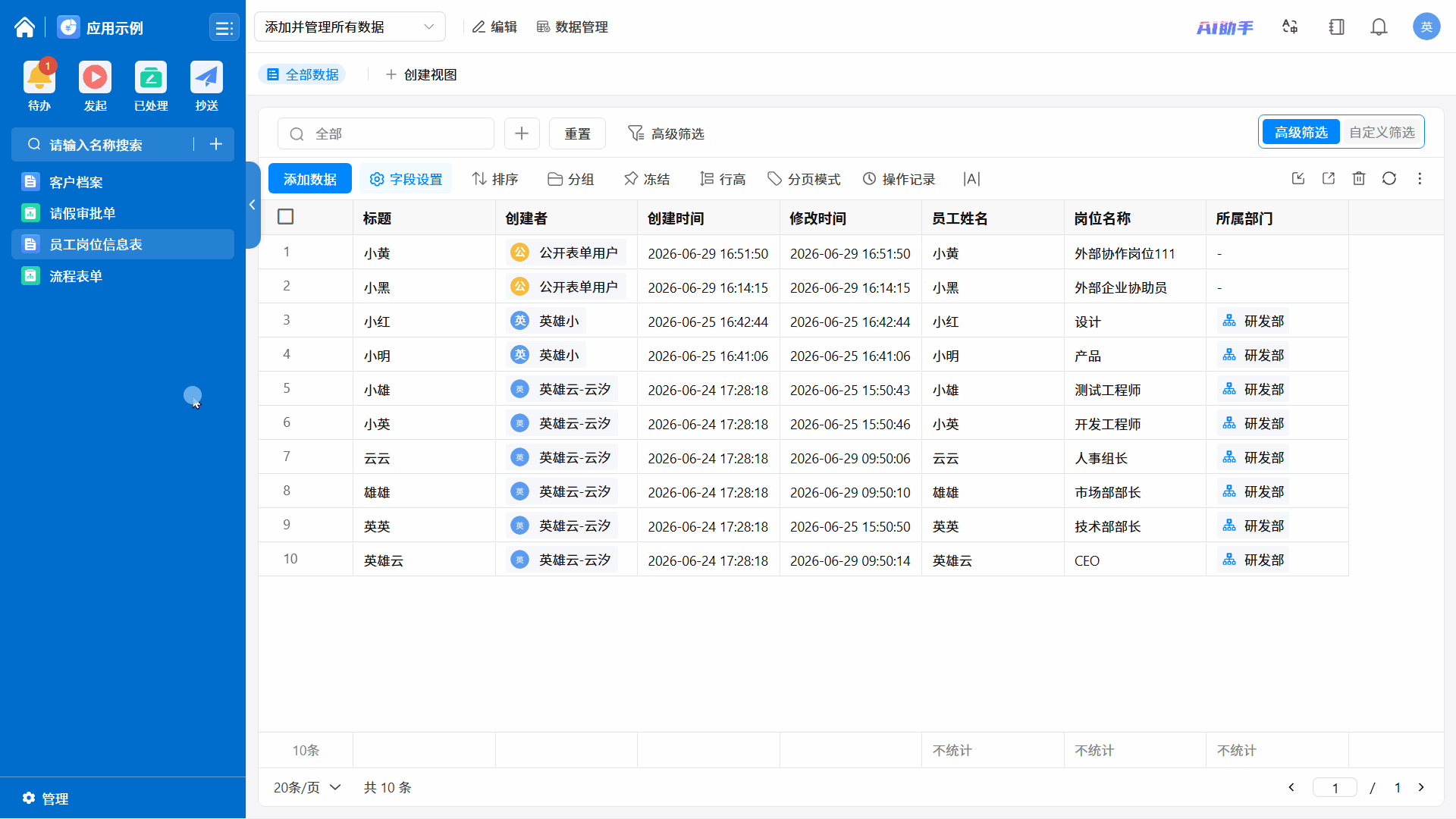Open 数据管理 in the top bar
Screen dimensions: 1456x819
[573, 27]
